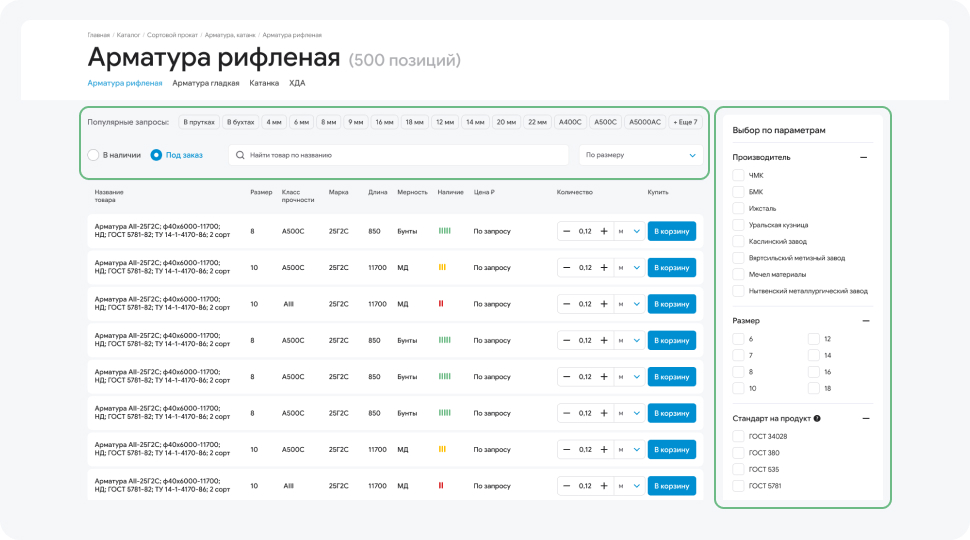Click the Мерность column header
The image size is (970, 540).
tap(412, 192)
